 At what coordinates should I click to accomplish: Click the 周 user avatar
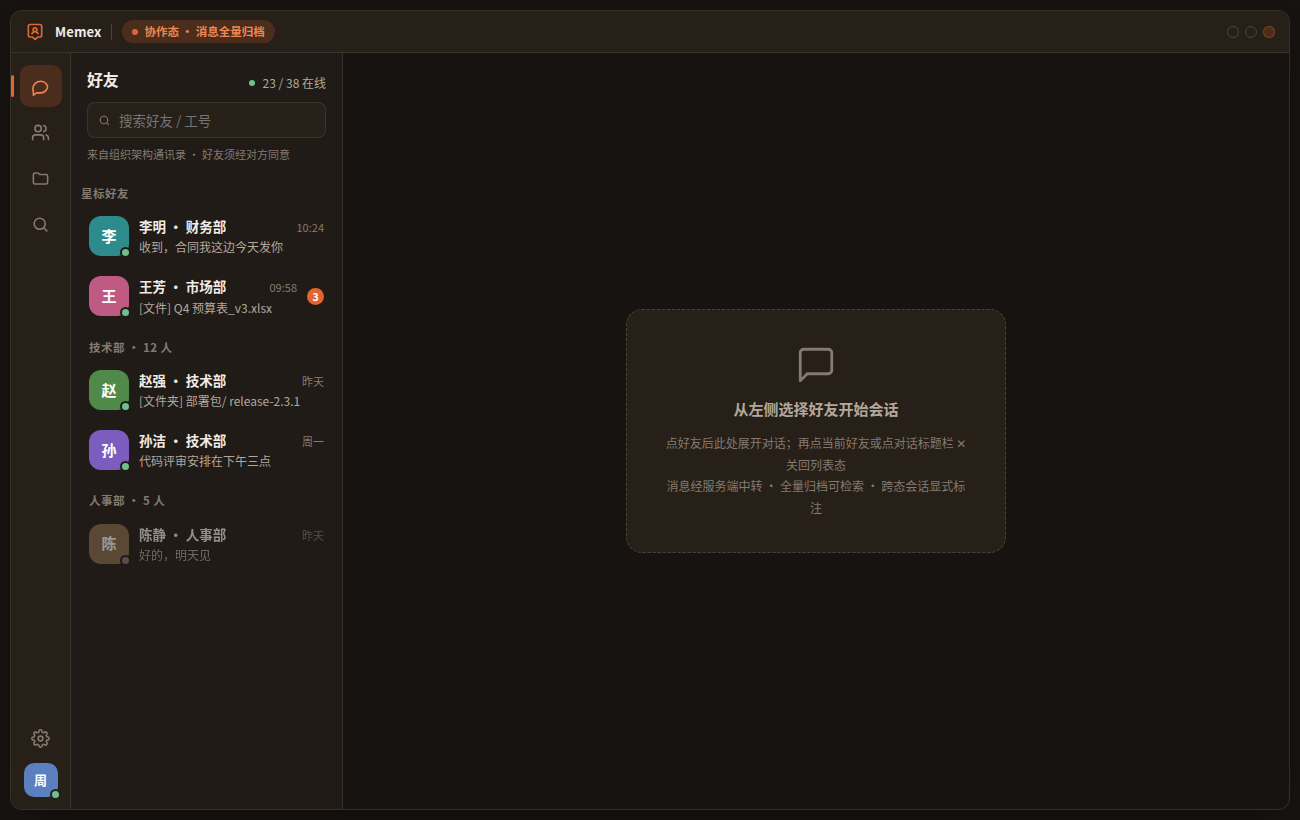[41, 780]
